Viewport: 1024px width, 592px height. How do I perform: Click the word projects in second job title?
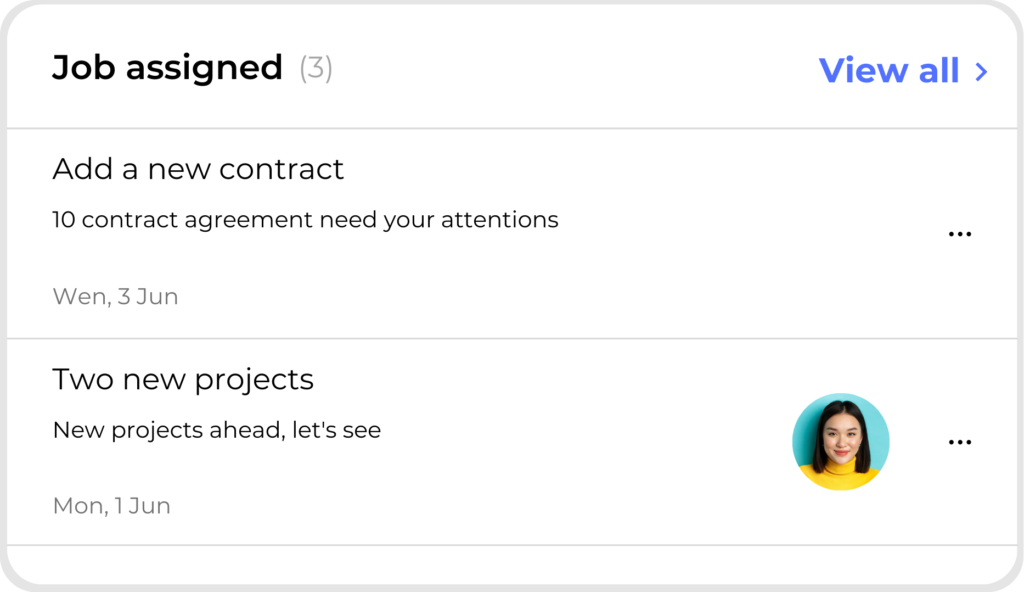pyautogui.click(x=254, y=381)
